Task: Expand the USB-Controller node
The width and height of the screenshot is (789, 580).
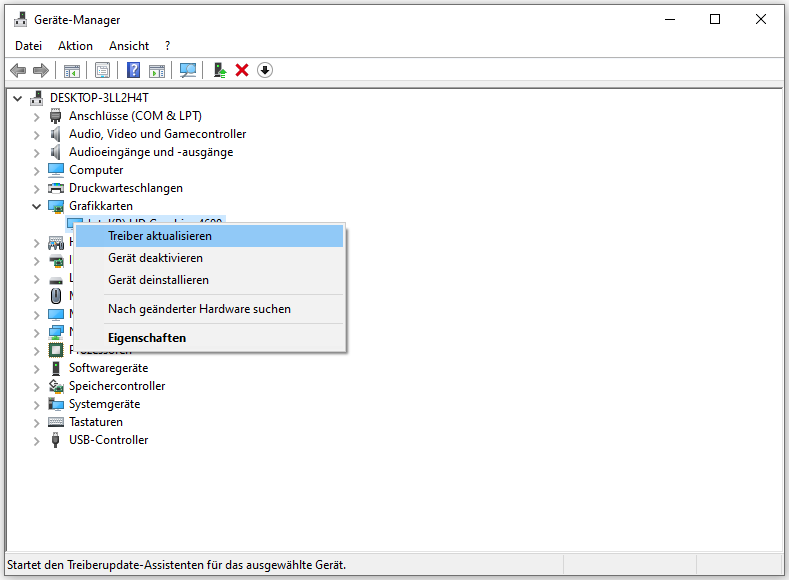Action: pyautogui.click(x=36, y=441)
